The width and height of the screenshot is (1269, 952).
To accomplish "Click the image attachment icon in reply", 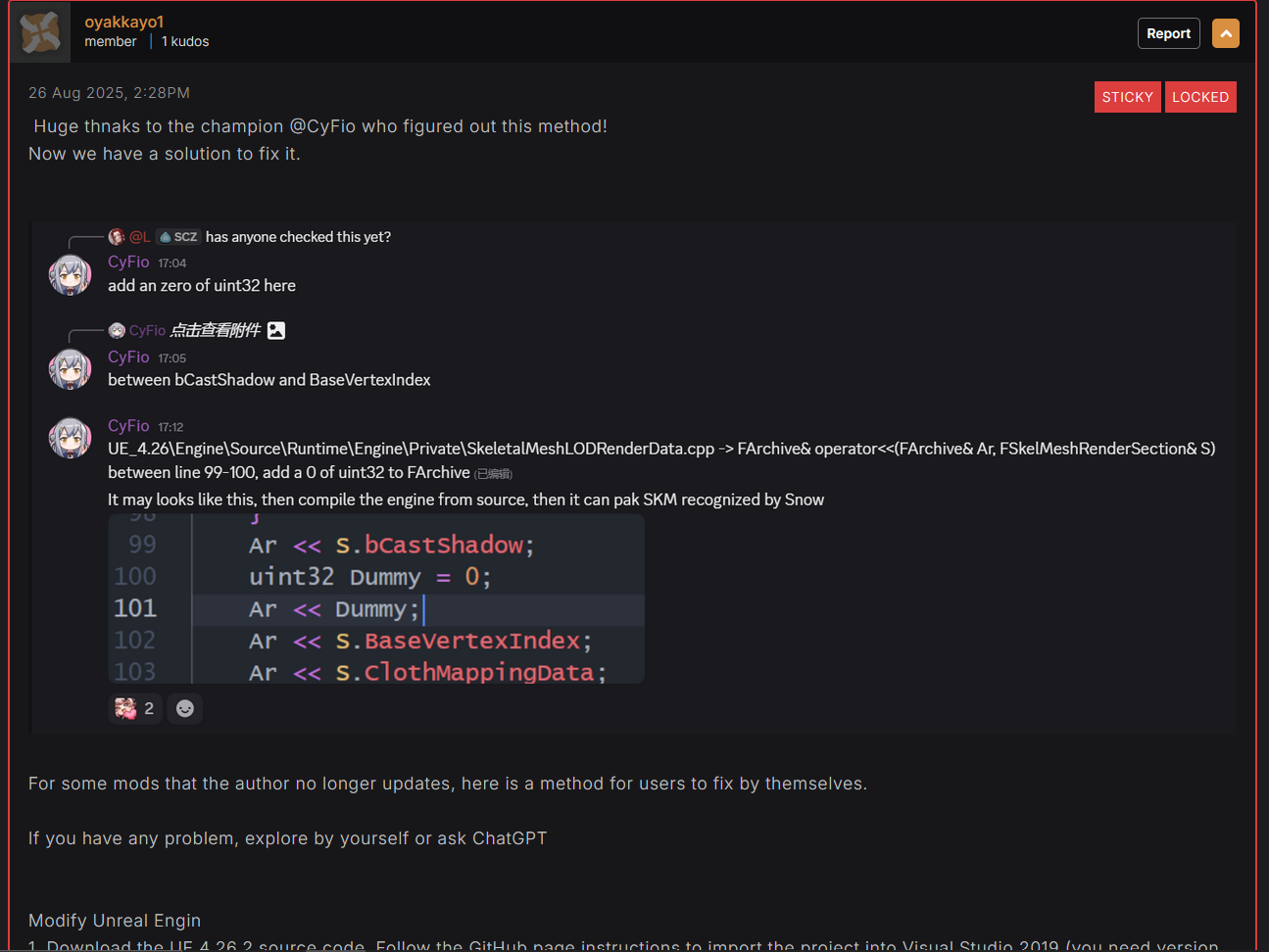I will point(276,331).
